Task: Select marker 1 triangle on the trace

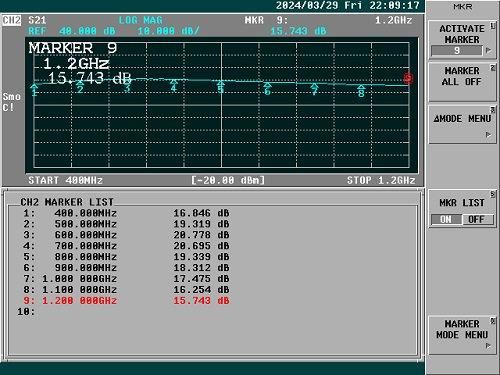Action: click(x=34, y=90)
